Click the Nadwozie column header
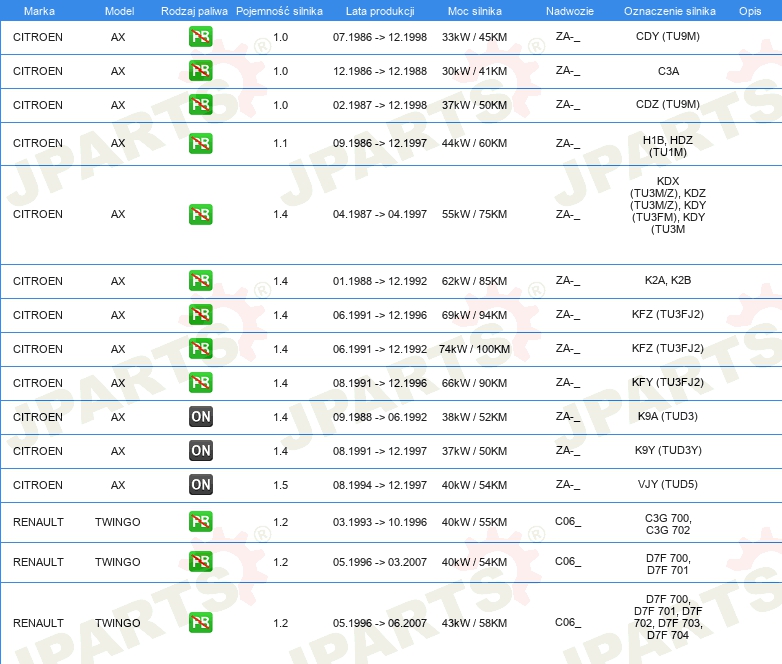Screen dimensions: 782x664 pyautogui.click(x=570, y=11)
